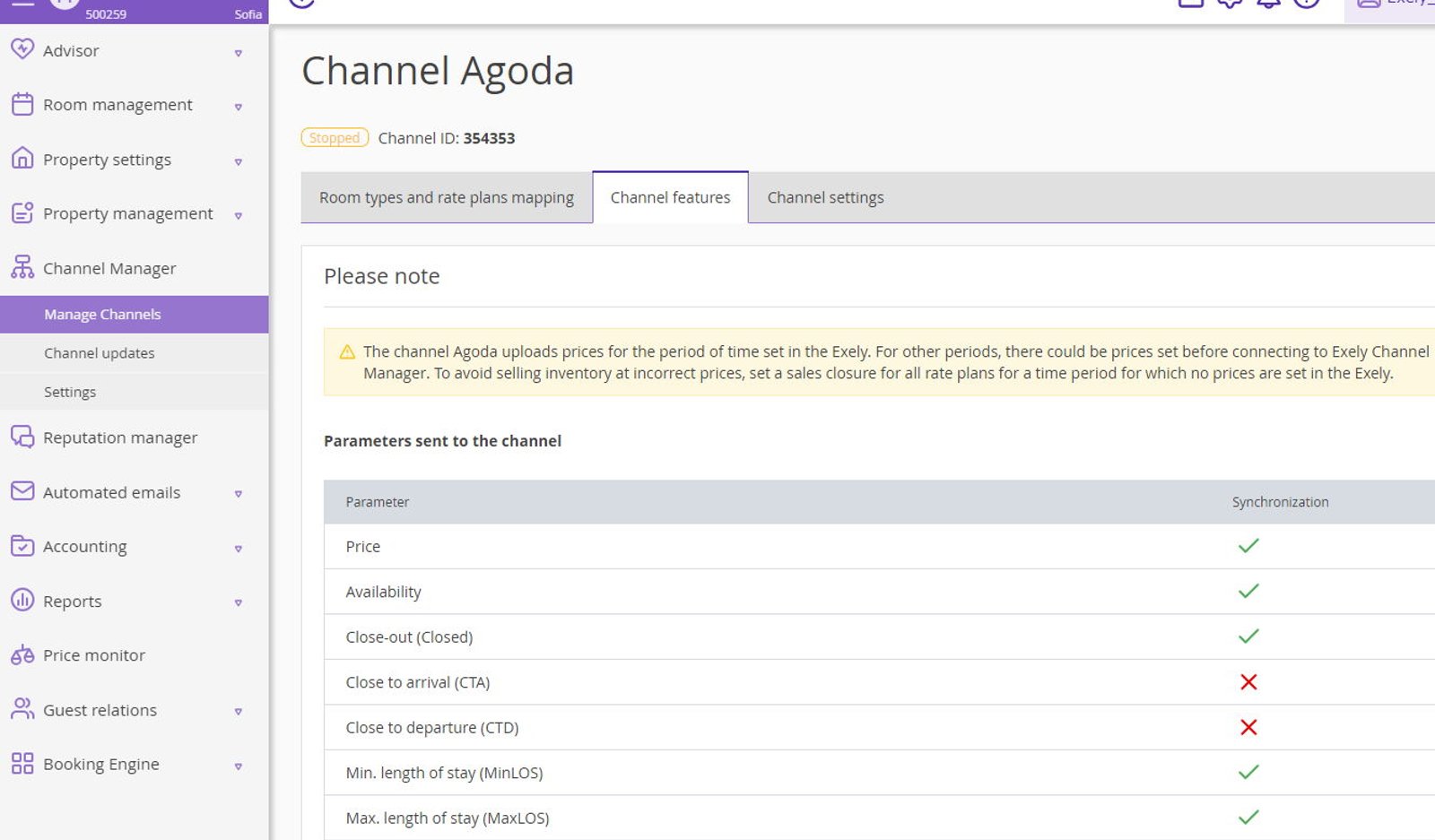Screen dimensions: 1435x840
Task: Click the Synchronization column header
Action: click(x=1280, y=502)
